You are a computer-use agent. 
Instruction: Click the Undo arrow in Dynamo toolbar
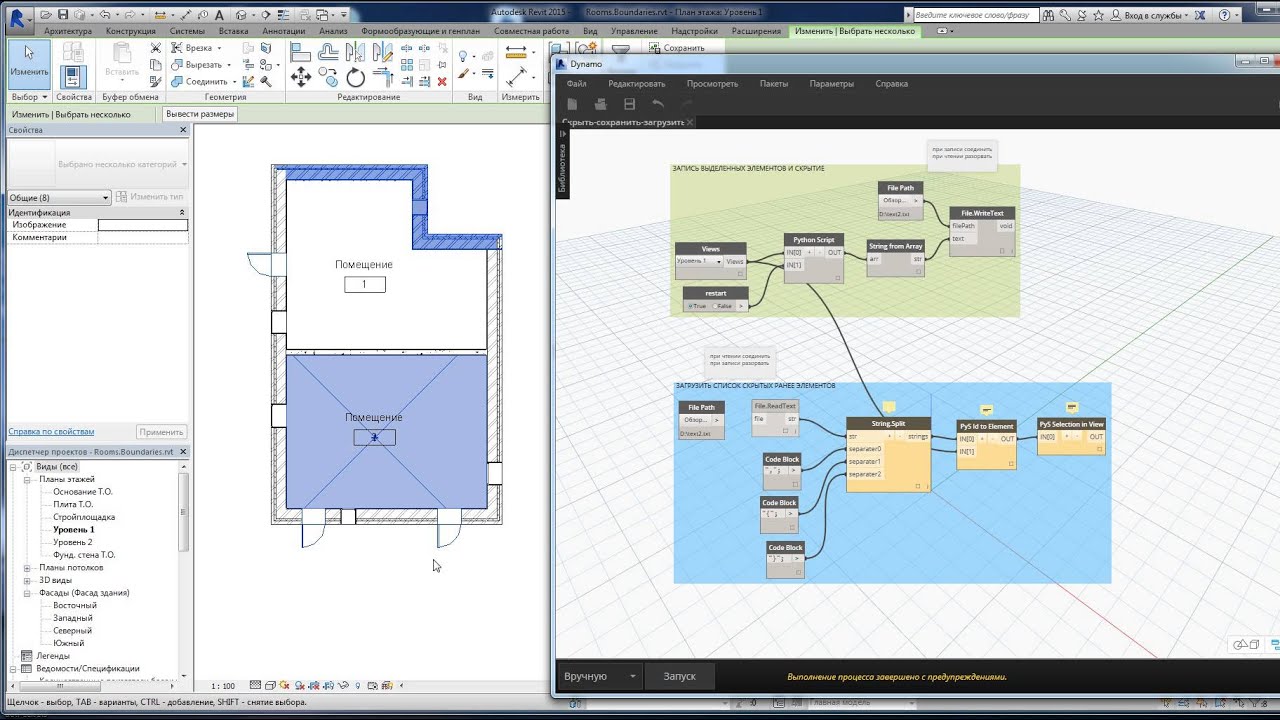(x=658, y=104)
